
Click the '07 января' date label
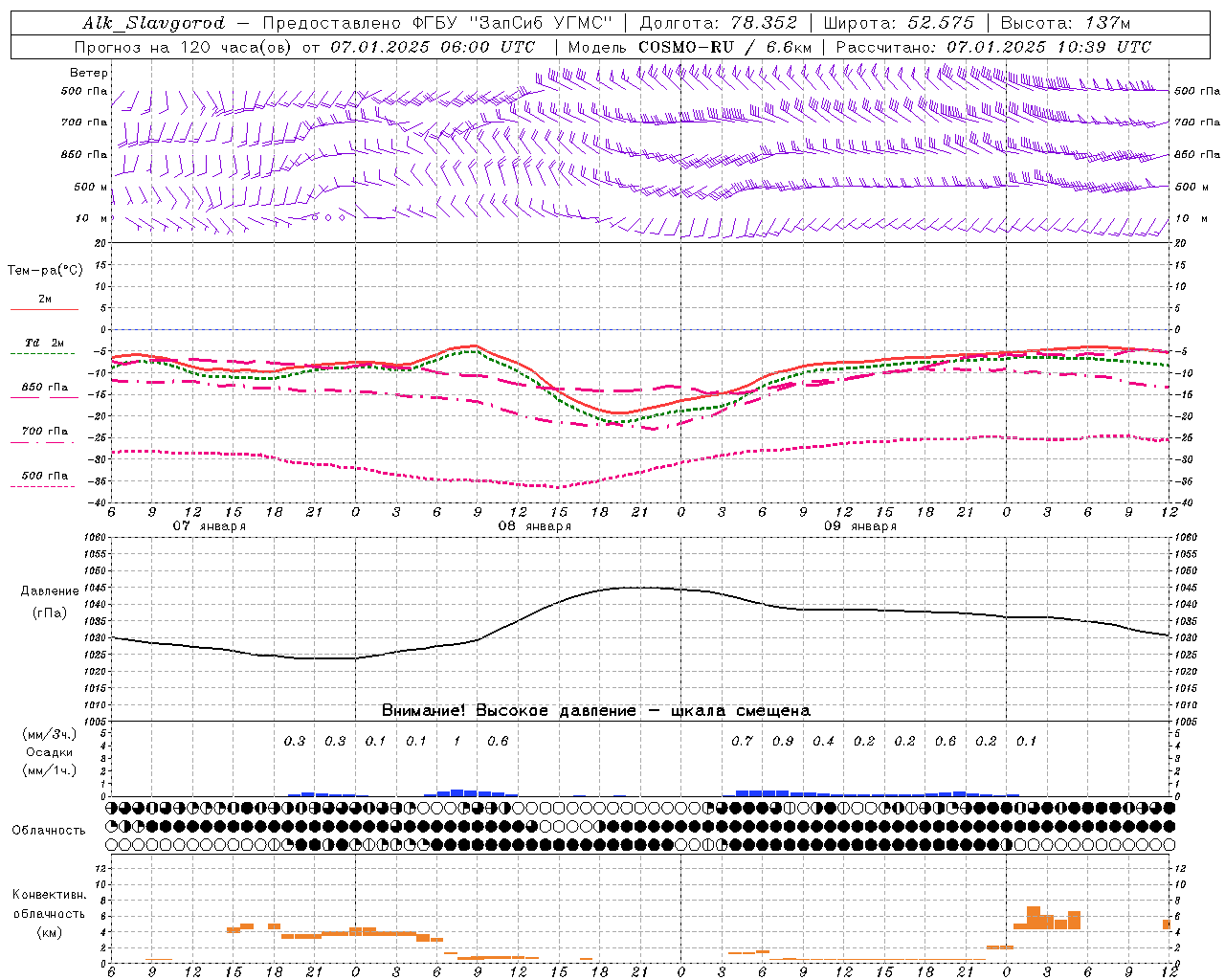click(210, 526)
